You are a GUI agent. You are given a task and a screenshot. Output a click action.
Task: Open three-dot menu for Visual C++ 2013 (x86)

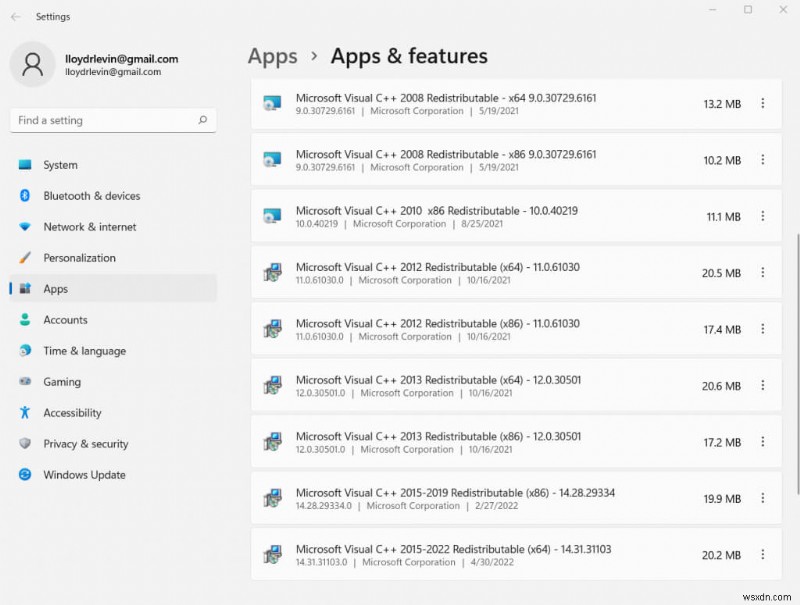763,442
